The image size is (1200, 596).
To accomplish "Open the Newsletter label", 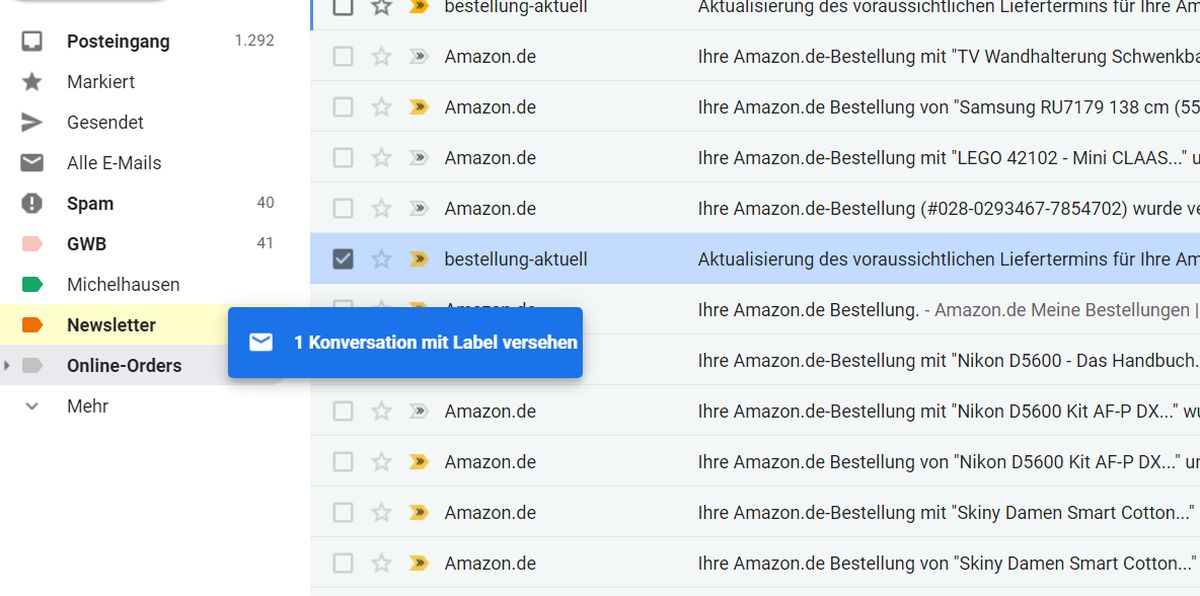I will coord(111,325).
